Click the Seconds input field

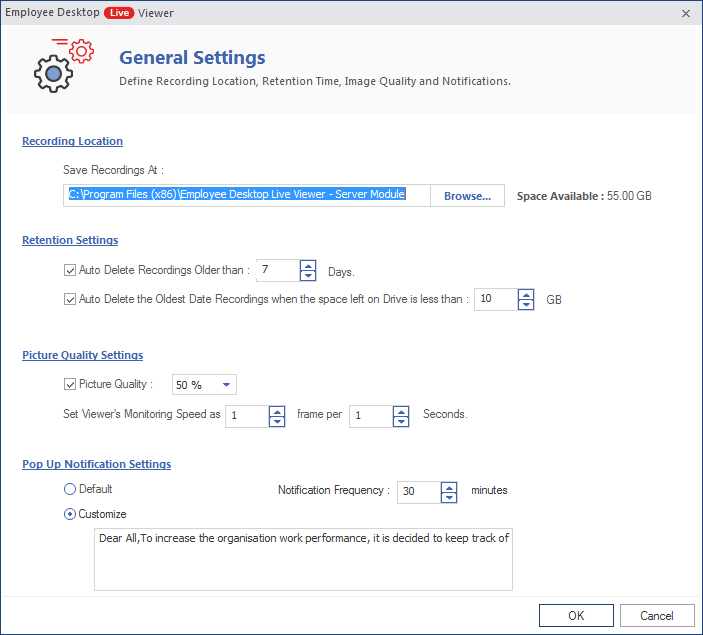[371, 417]
